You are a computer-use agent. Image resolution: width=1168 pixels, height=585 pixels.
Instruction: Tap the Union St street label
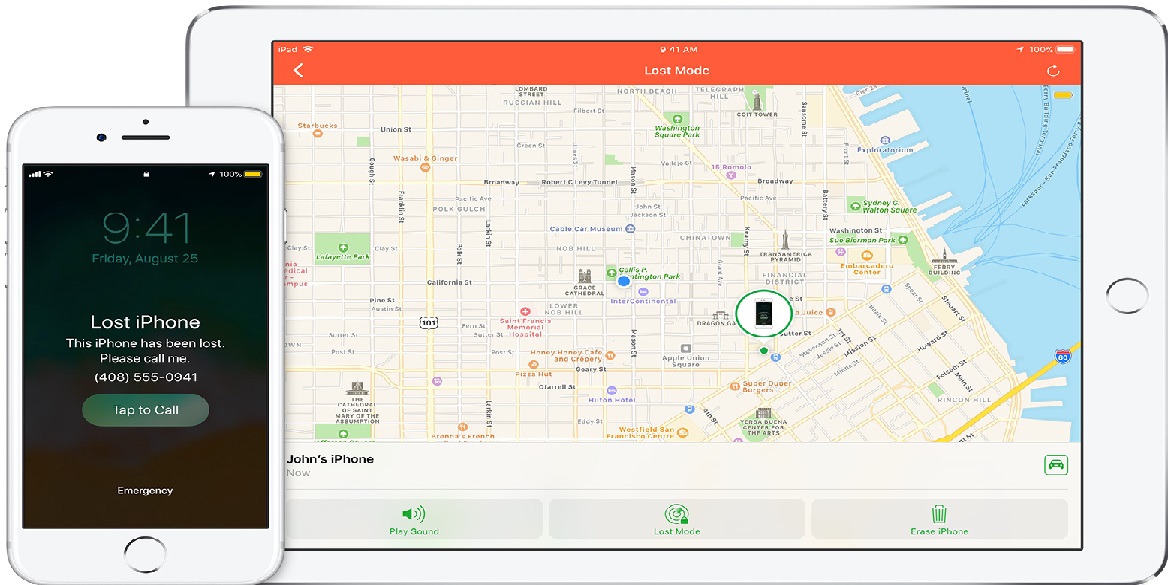tap(396, 130)
